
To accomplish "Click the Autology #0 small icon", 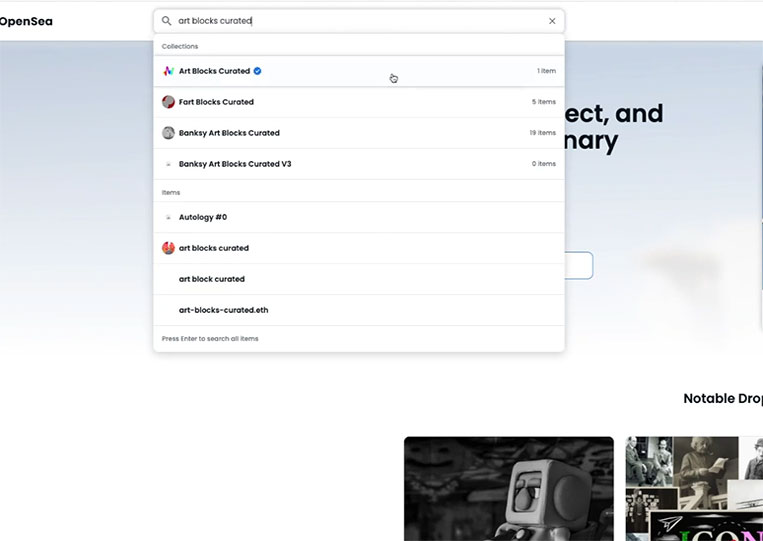I will pyautogui.click(x=168, y=217).
